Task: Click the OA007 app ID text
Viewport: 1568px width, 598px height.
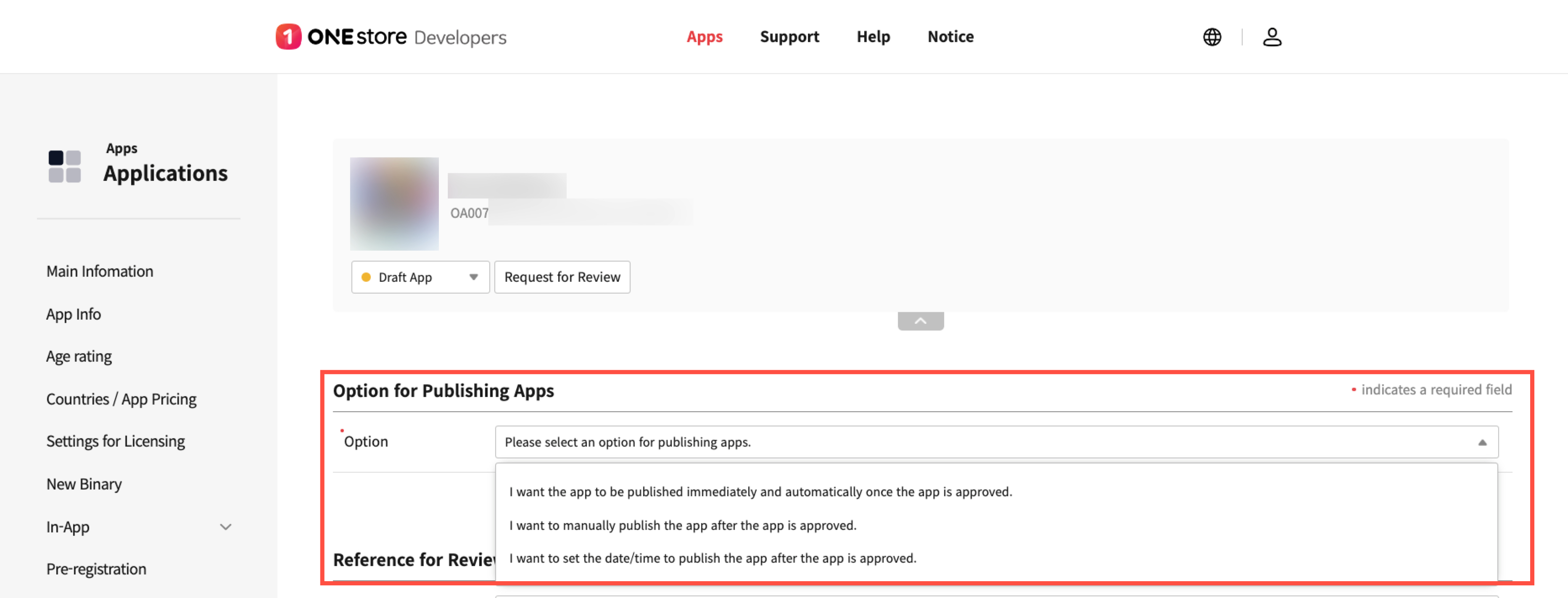Action: click(469, 213)
